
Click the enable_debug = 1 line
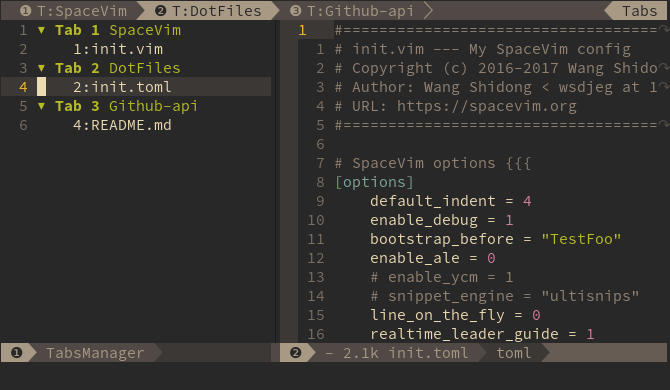click(x=442, y=220)
